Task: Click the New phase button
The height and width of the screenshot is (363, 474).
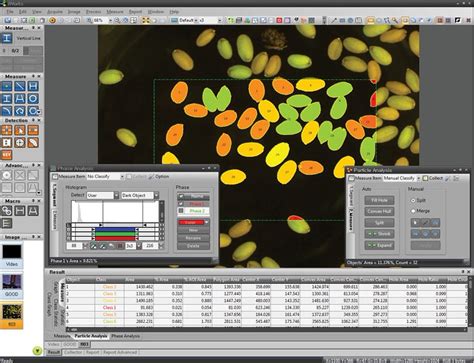Action: click(193, 230)
